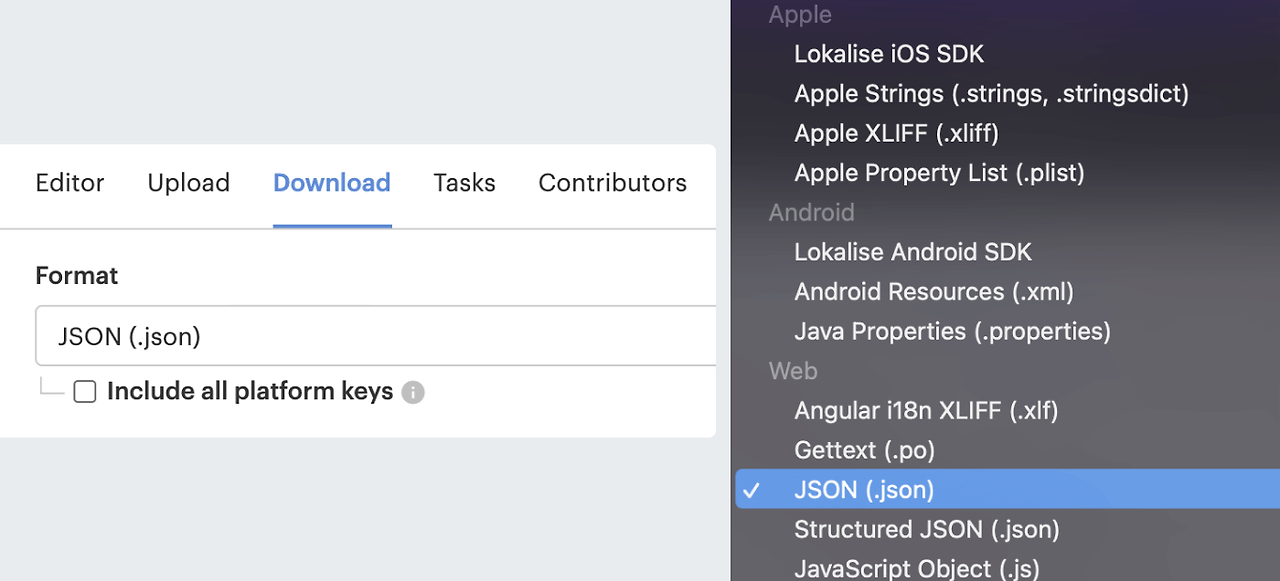
Task: Open the Upload tab
Action: tap(189, 183)
